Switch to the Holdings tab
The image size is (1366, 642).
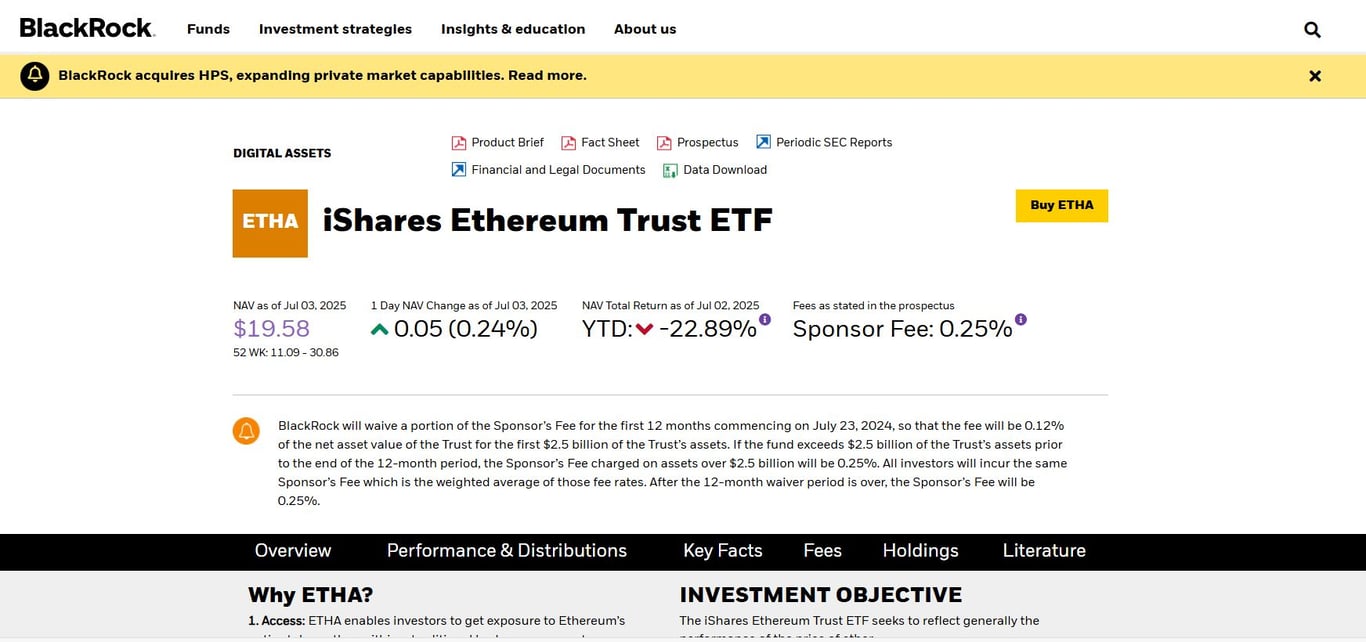click(x=920, y=551)
